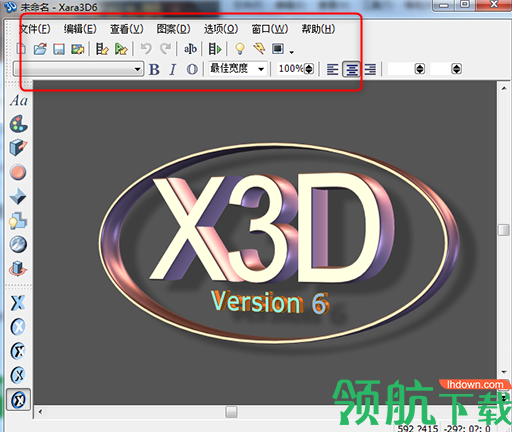Click the Xara3D6 title bar app icon
Viewport: 512px width, 432px height.
[11, 6]
